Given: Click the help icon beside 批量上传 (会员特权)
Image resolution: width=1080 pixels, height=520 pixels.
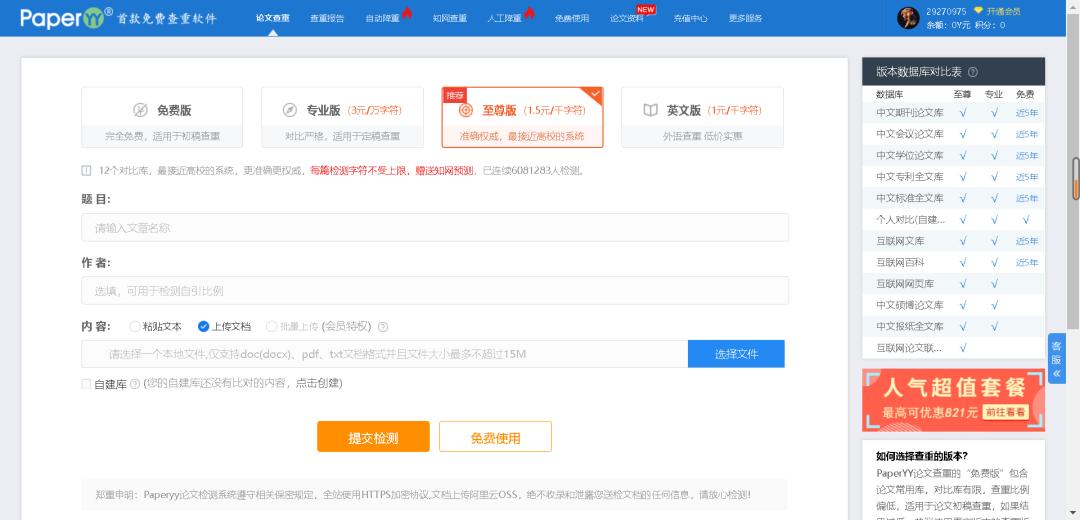Looking at the screenshot, I should 383,326.
